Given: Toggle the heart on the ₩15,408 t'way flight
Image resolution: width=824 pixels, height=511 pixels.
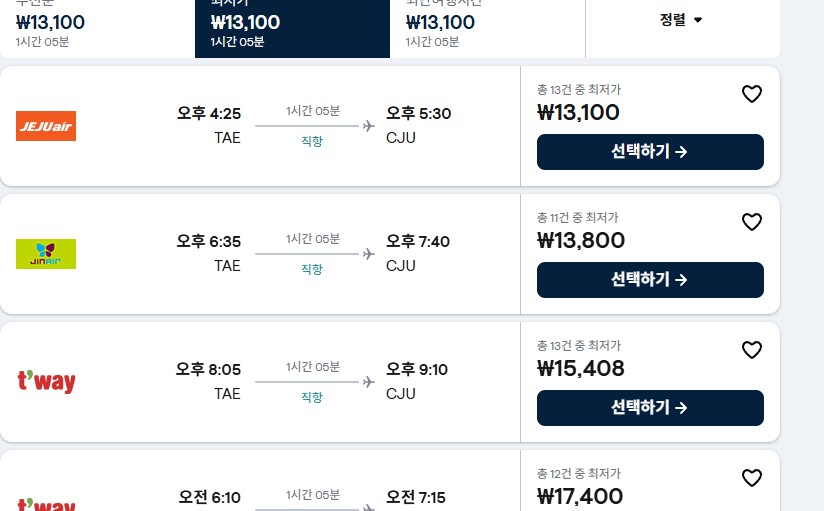Looking at the screenshot, I should pos(752,350).
